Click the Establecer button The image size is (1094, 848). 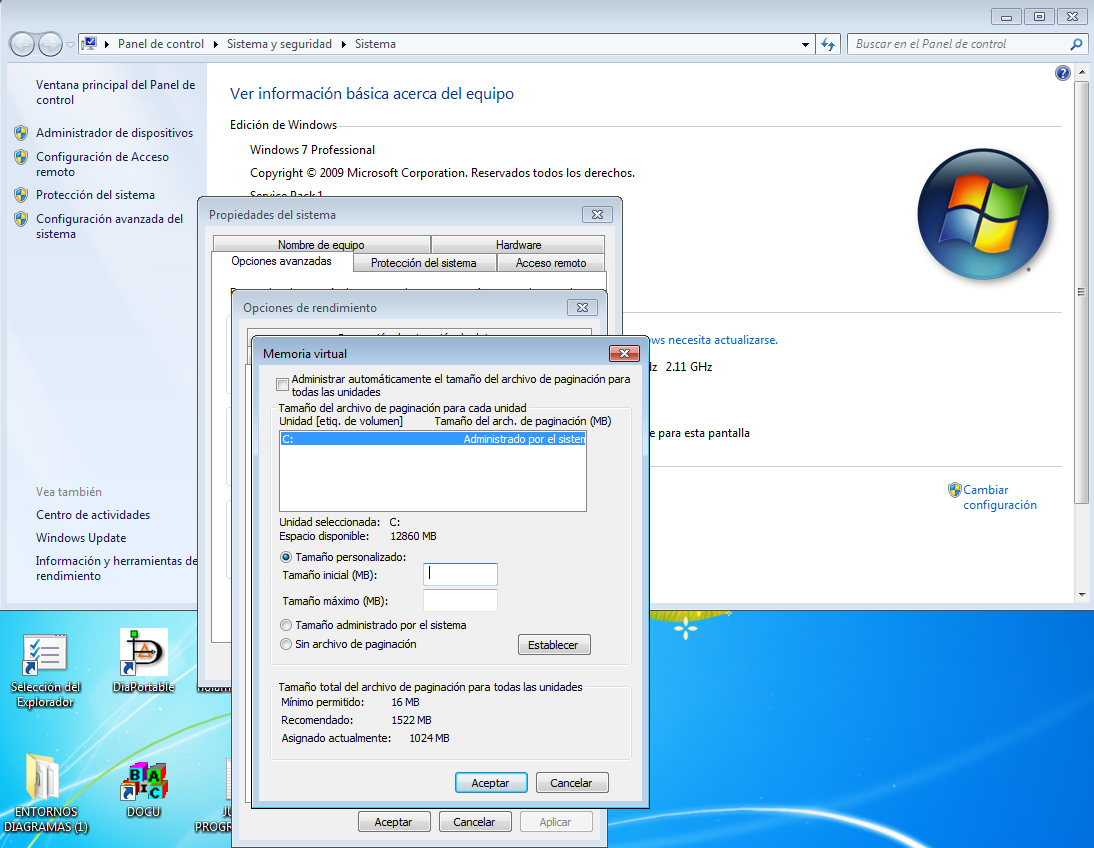[554, 645]
